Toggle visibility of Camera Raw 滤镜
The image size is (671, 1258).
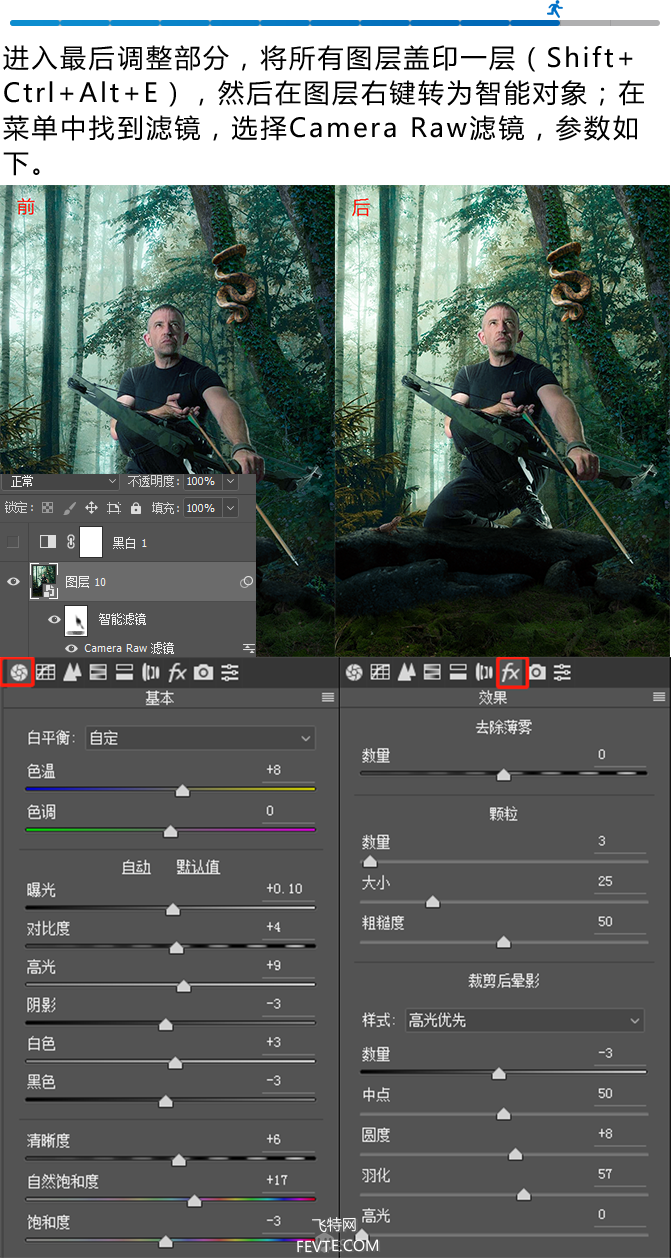pos(71,648)
